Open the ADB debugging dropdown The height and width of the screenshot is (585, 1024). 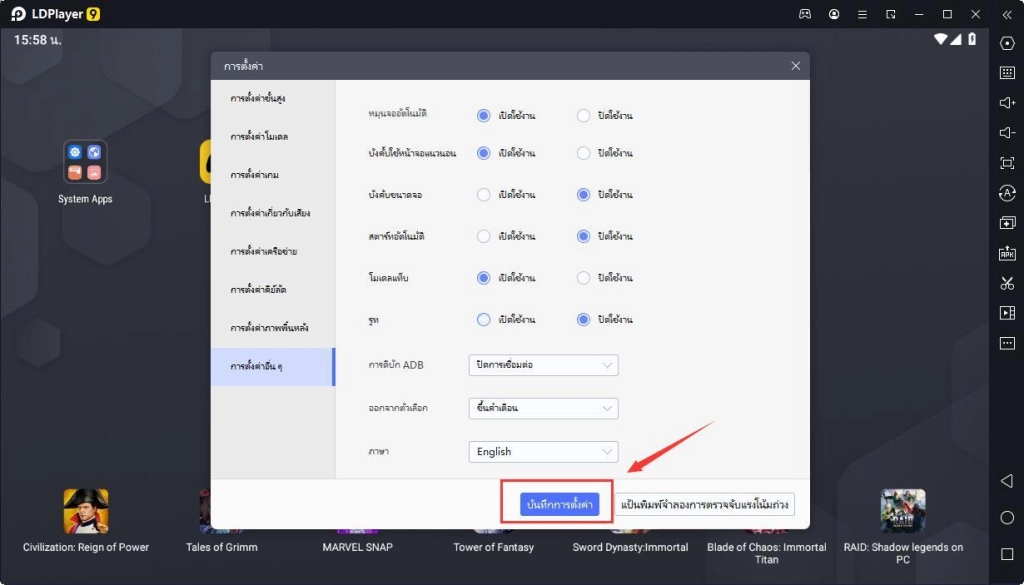tap(543, 365)
